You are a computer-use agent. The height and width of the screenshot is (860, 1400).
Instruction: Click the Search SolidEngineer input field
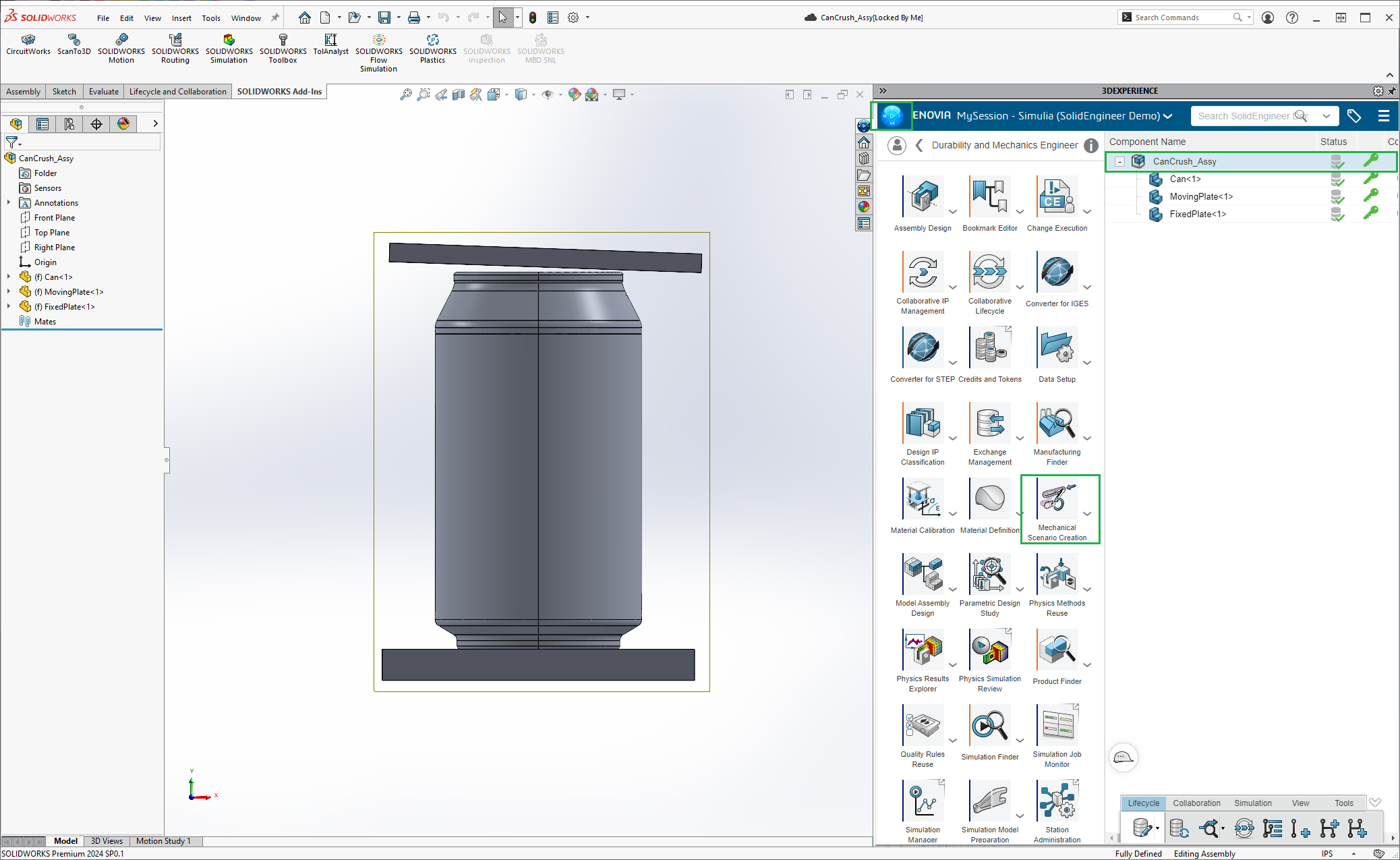1244,116
